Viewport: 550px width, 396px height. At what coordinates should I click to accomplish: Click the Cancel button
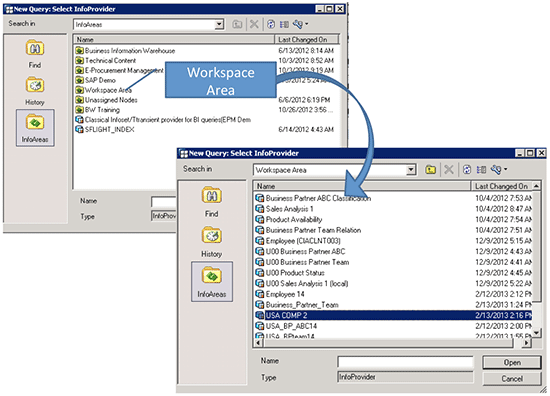tap(512, 378)
